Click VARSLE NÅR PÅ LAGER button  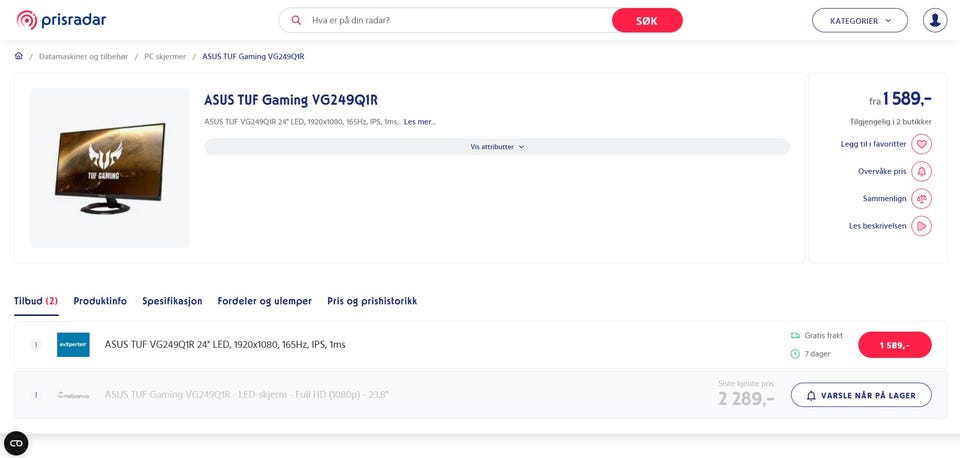(861, 395)
